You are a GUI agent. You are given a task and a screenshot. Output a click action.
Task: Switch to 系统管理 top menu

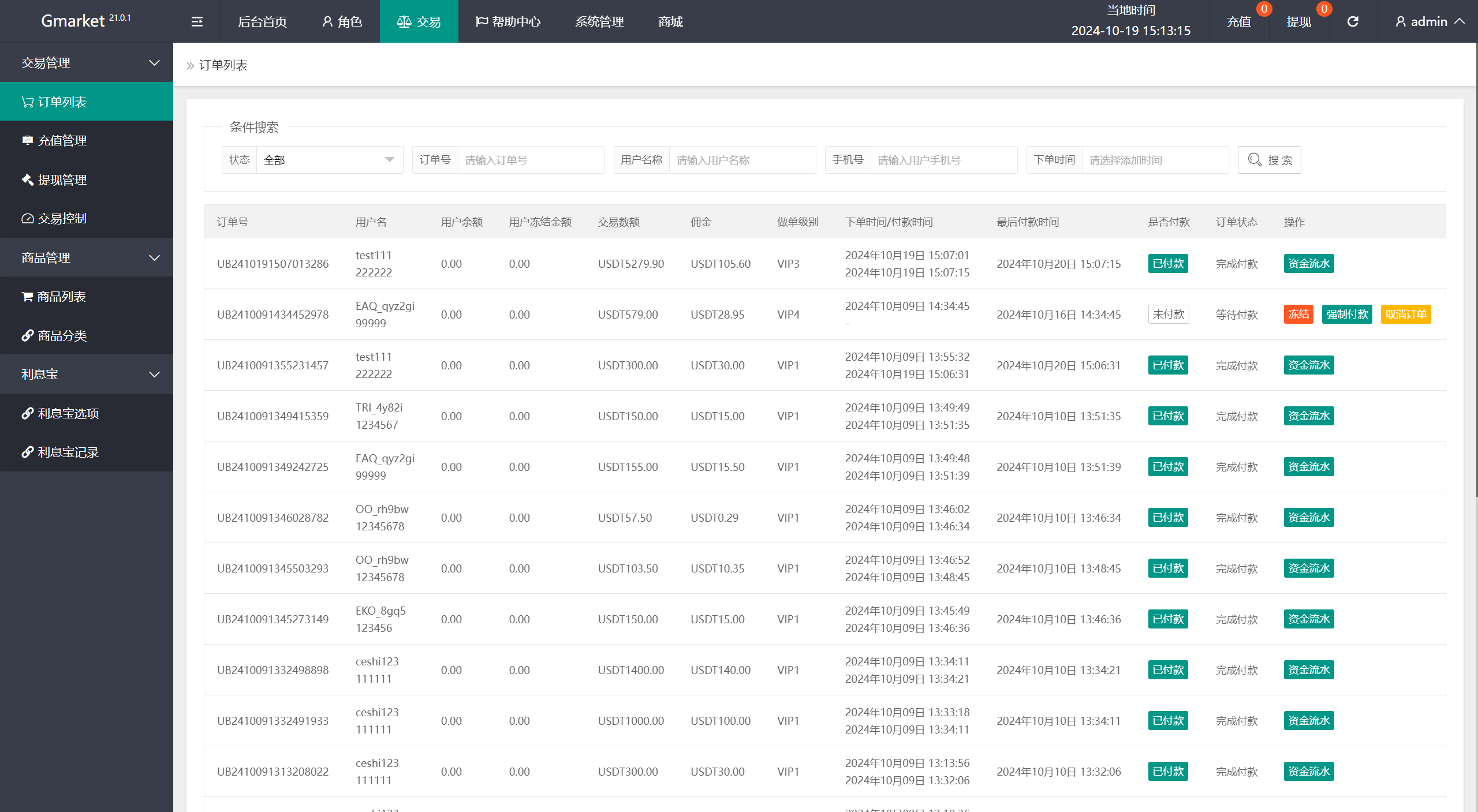tap(599, 21)
